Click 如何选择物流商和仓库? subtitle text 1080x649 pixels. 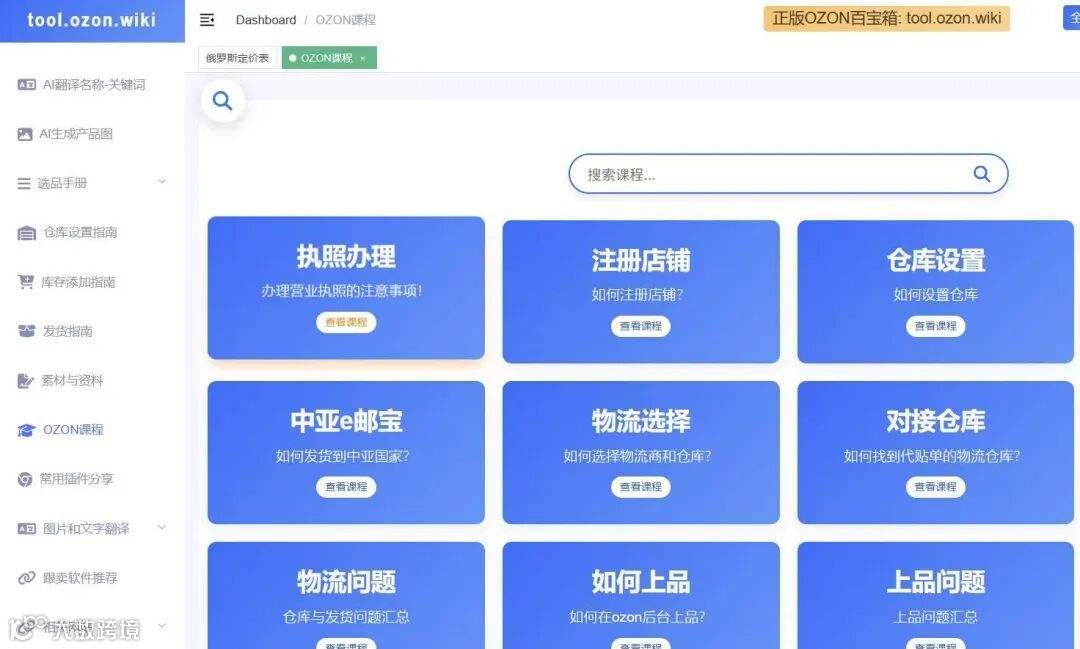(637, 456)
